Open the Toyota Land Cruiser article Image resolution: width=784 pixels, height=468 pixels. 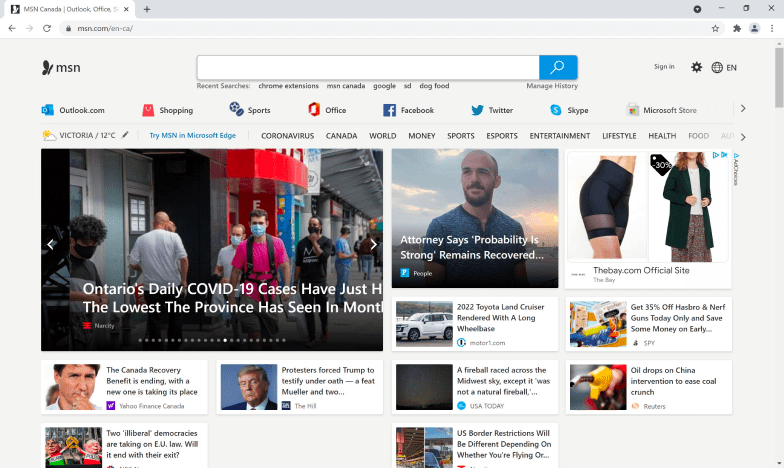[475, 324]
